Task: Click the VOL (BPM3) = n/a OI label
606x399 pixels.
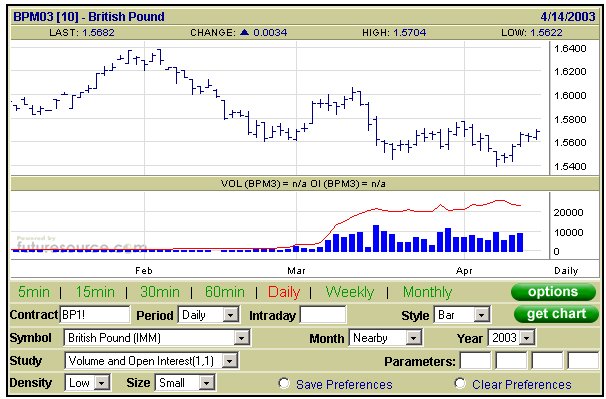Action: [303, 184]
